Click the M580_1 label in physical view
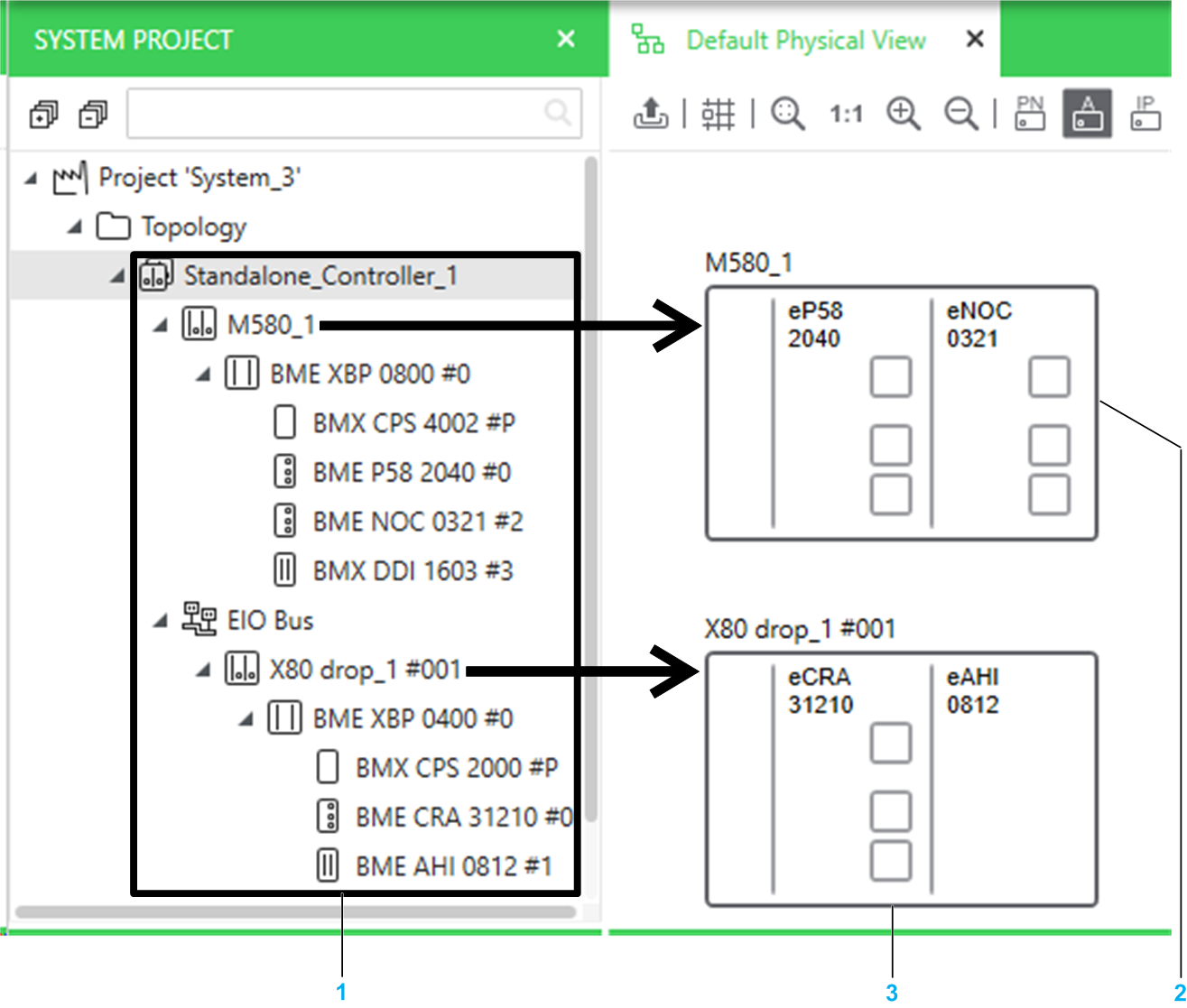1187x1008 pixels. pos(749,264)
